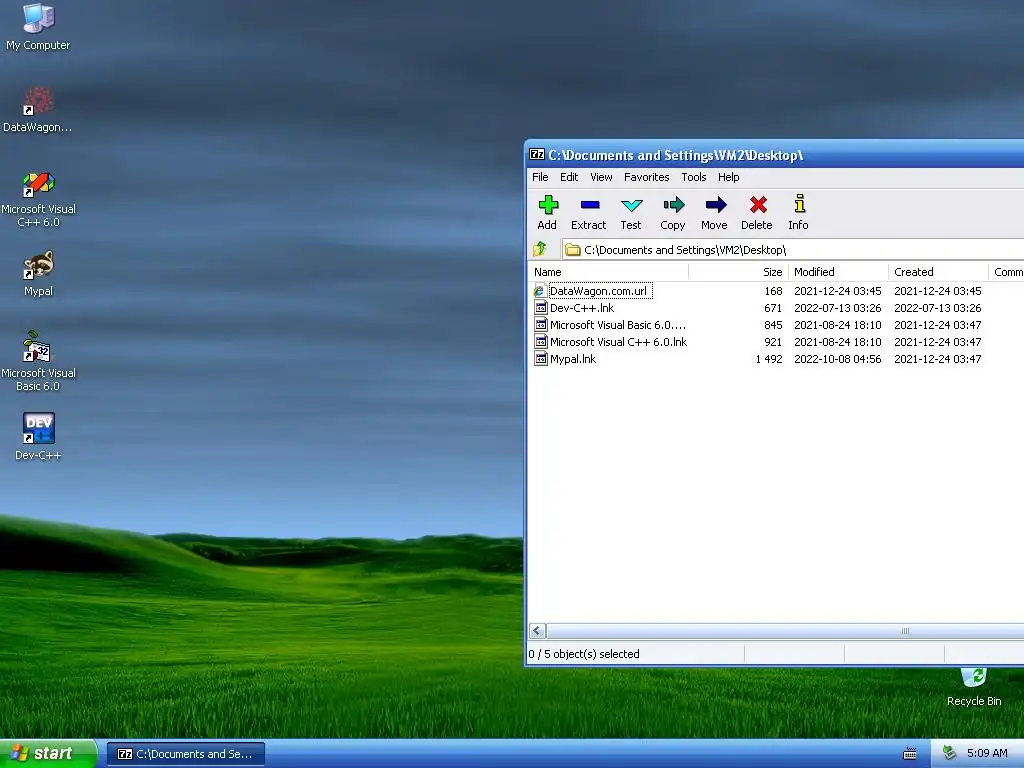1024x768 pixels.
Task: Click the 7-Zip taskbar button C:\Documents and Se...
Action: pyautogui.click(x=185, y=754)
